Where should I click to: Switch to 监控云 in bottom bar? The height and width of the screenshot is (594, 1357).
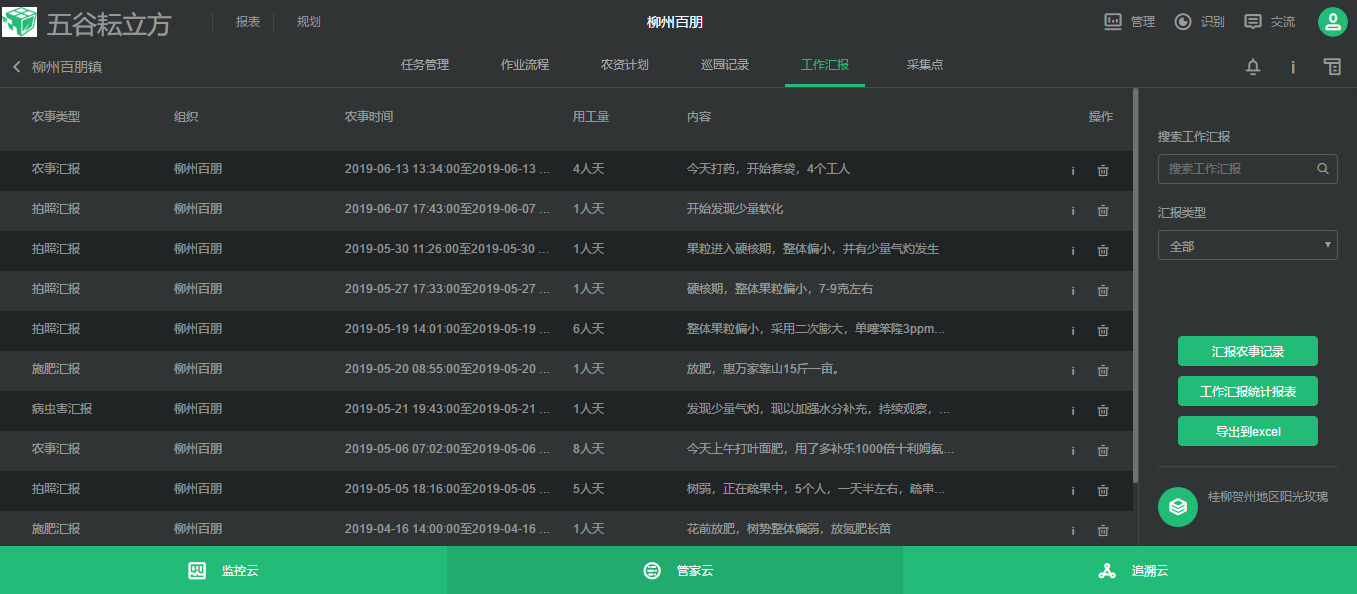point(223,571)
